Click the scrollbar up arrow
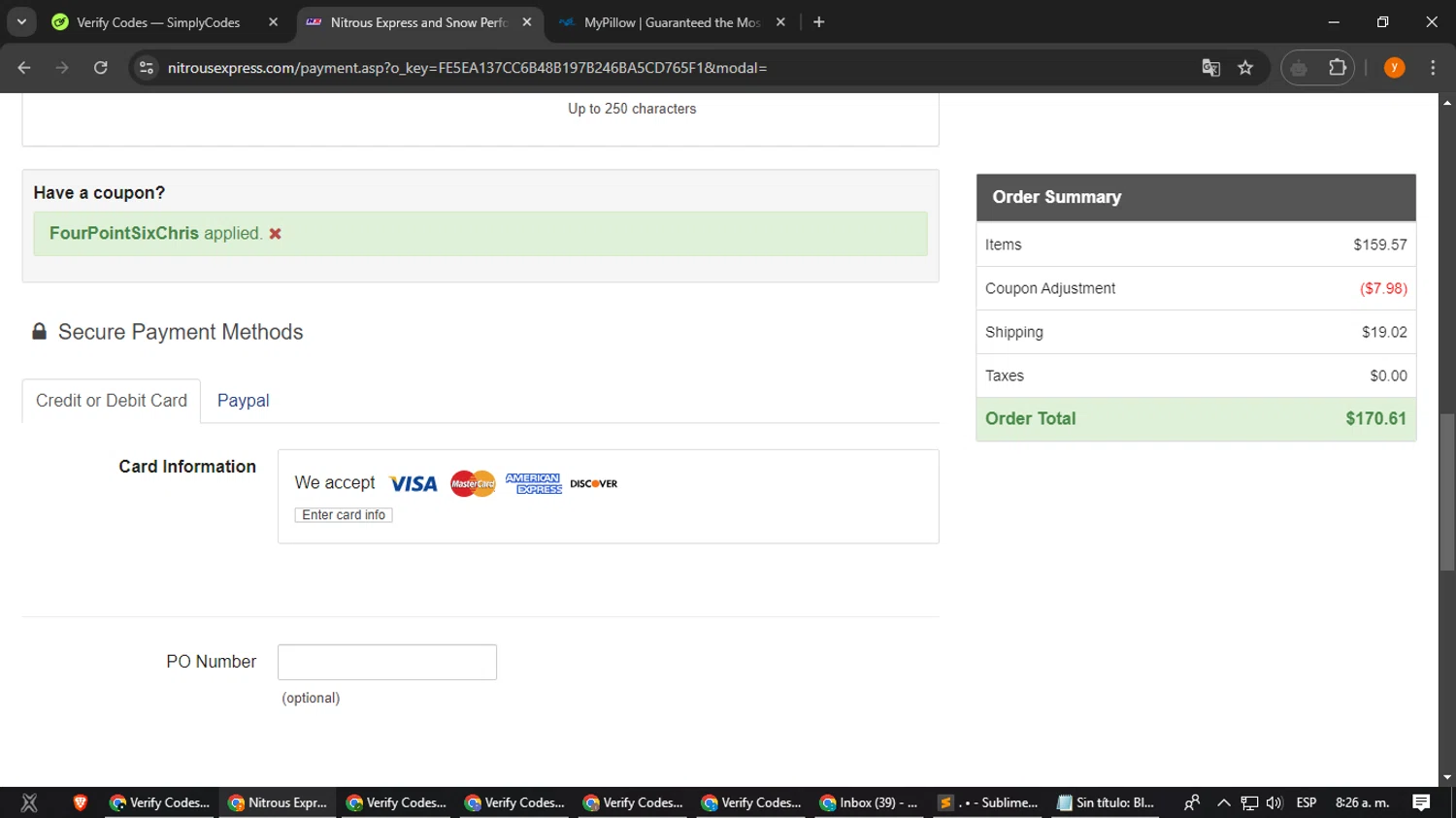This screenshot has width=1456, height=818. click(x=1447, y=101)
